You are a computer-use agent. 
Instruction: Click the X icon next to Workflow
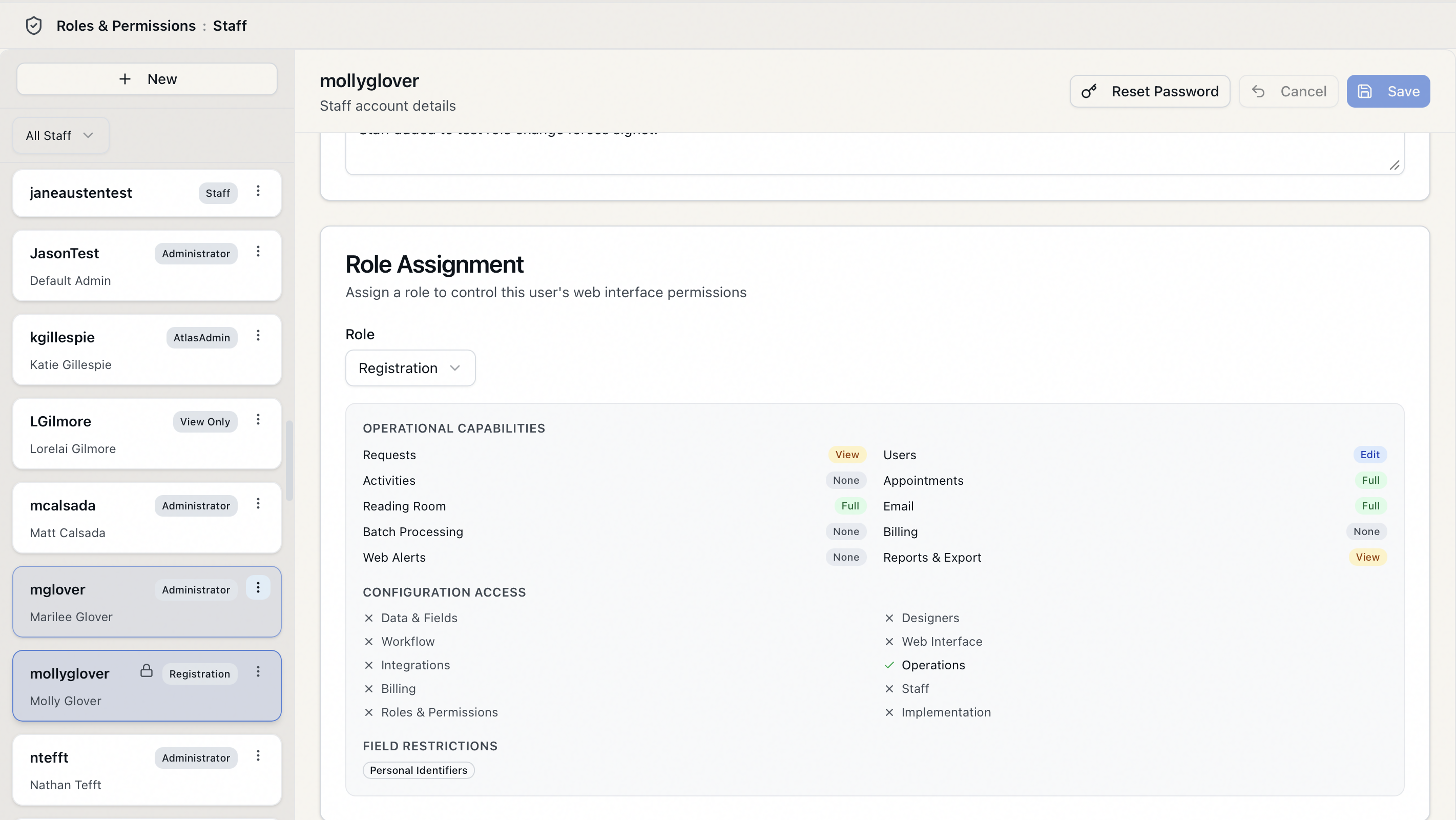369,642
